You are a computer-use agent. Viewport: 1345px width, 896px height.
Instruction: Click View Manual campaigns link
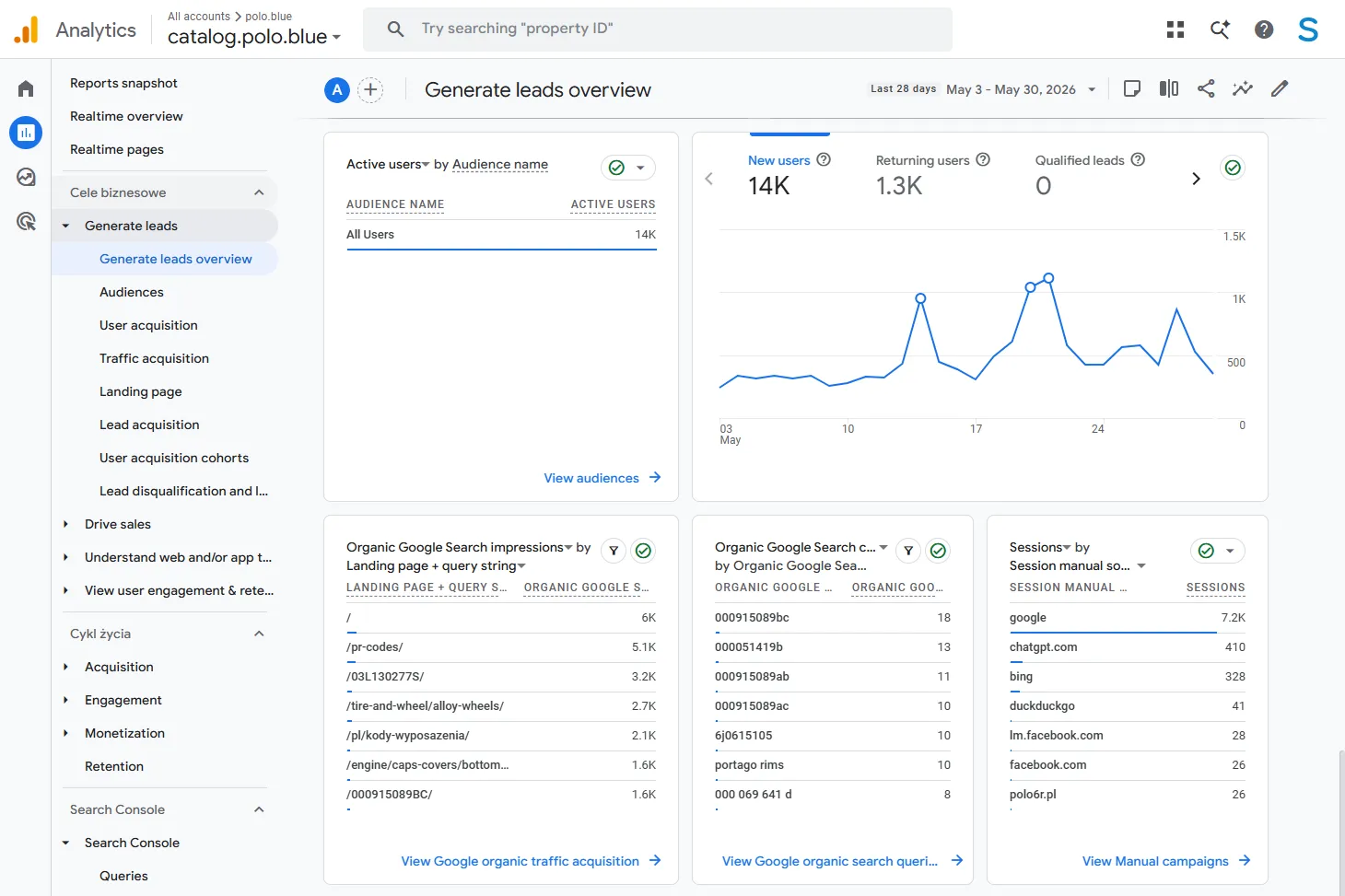pyautogui.click(x=1166, y=861)
